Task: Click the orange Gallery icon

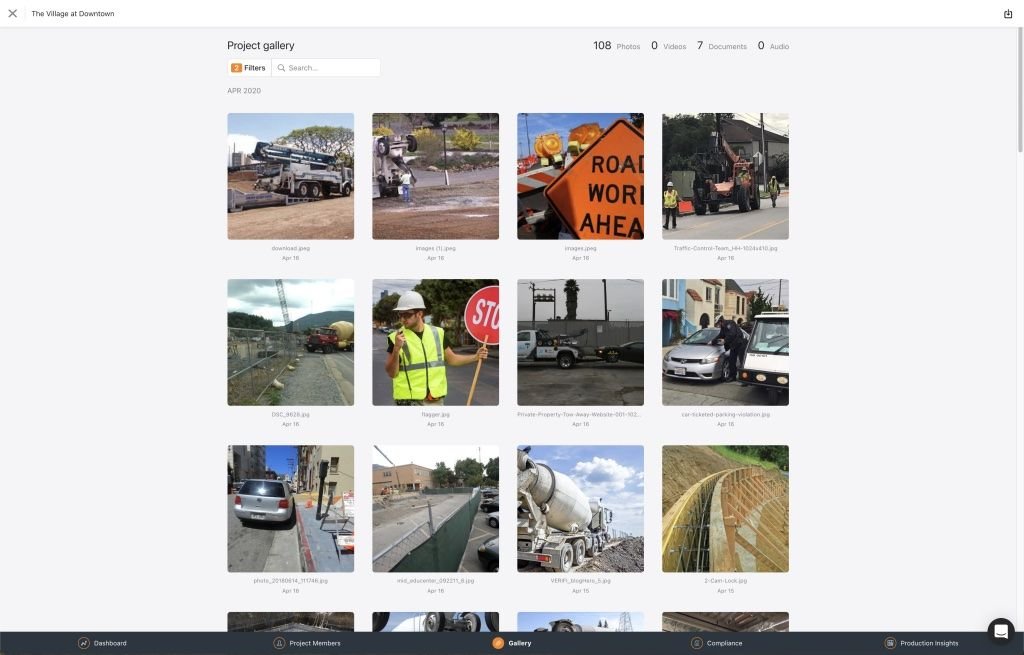Action: pyautogui.click(x=498, y=643)
